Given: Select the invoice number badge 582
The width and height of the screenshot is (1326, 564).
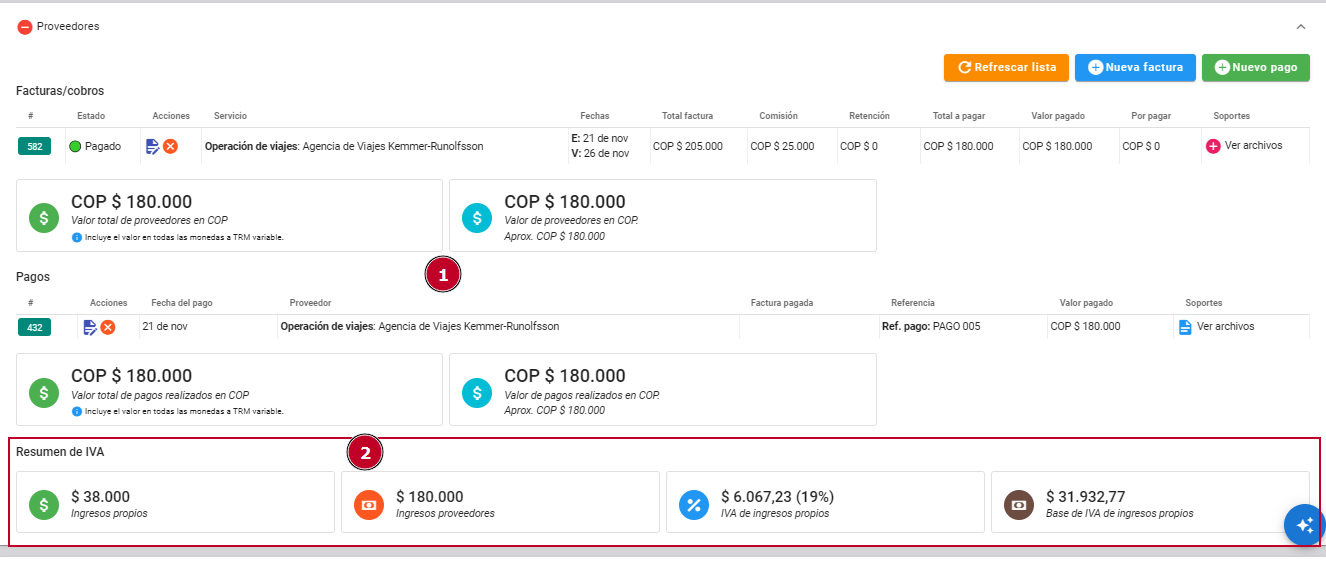Looking at the screenshot, I should [x=35, y=147].
